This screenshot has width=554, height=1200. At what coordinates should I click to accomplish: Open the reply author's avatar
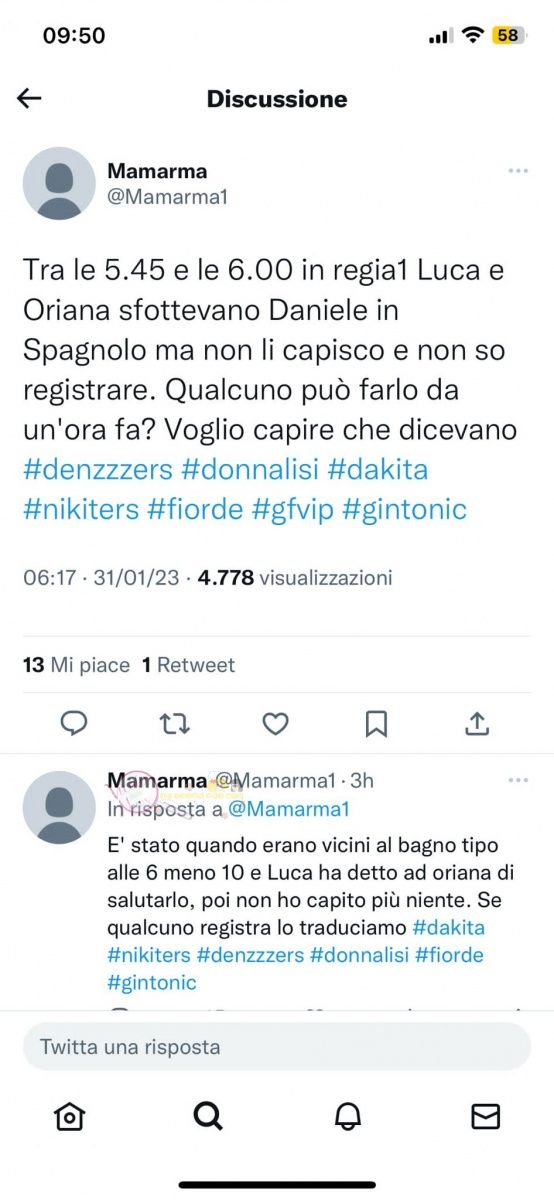tap(59, 808)
